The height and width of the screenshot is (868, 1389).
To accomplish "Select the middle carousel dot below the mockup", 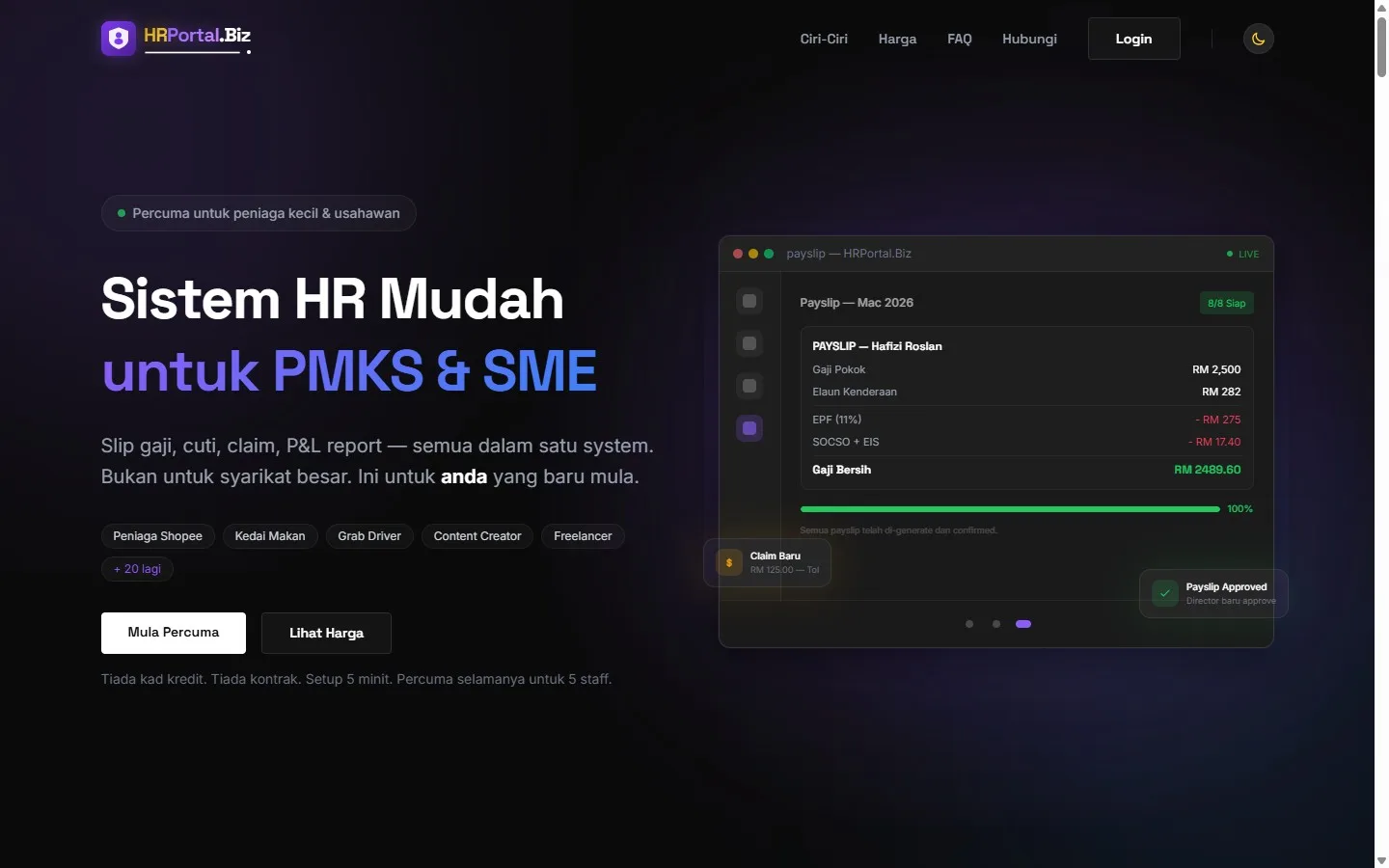I will (x=996, y=624).
